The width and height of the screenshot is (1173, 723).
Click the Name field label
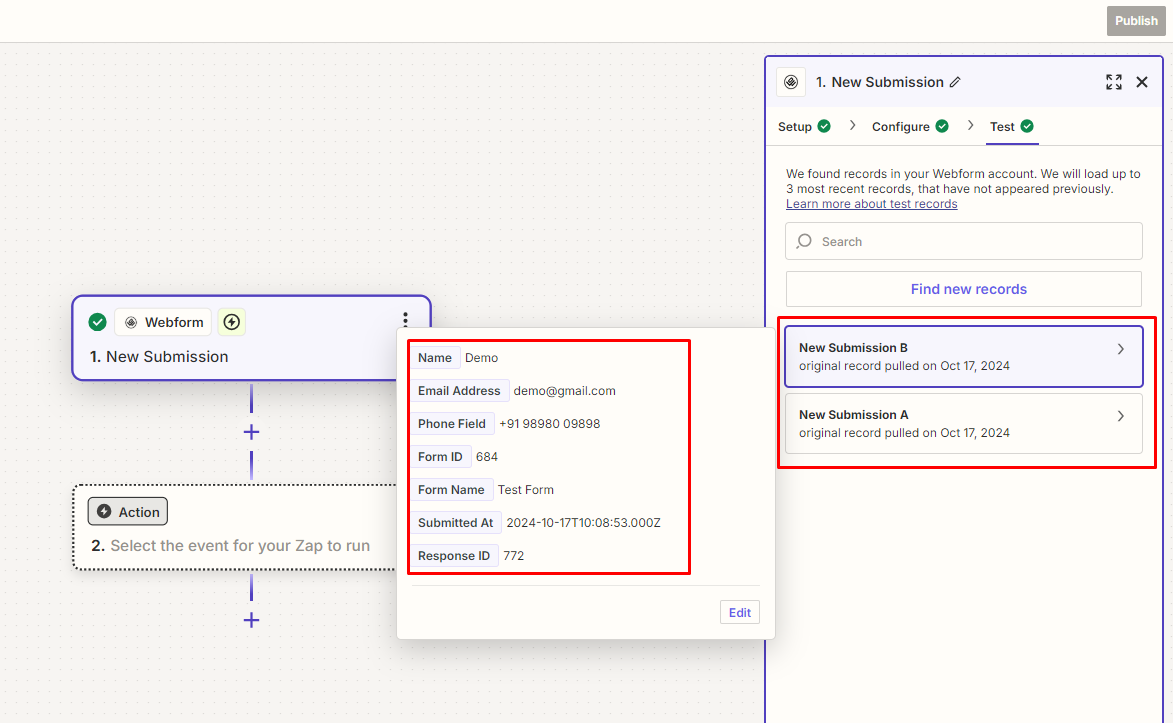click(435, 358)
